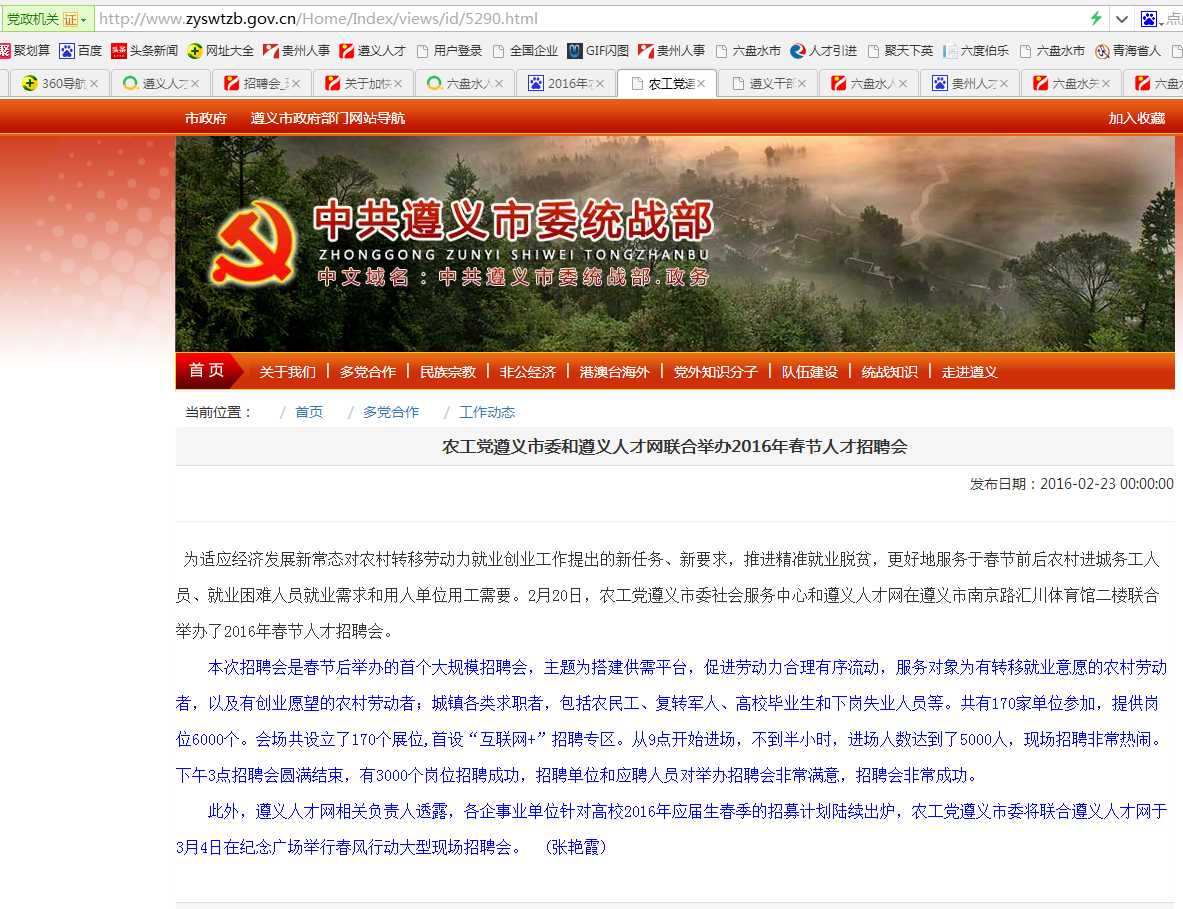This screenshot has height=909, width=1183.
Task: Click the 青海省人 bookmark icon
Action: (1102, 51)
